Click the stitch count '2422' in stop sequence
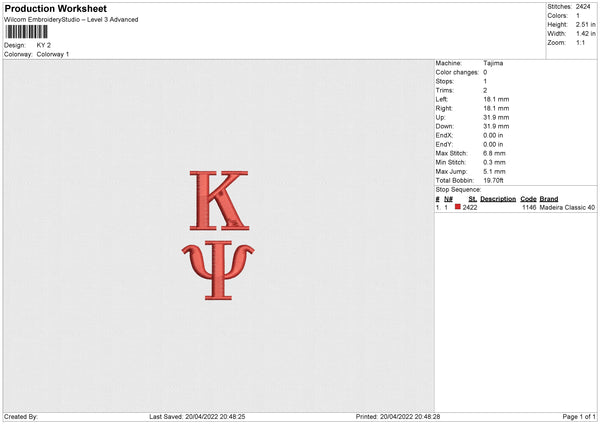The width and height of the screenshot is (600, 424). [470, 207]
